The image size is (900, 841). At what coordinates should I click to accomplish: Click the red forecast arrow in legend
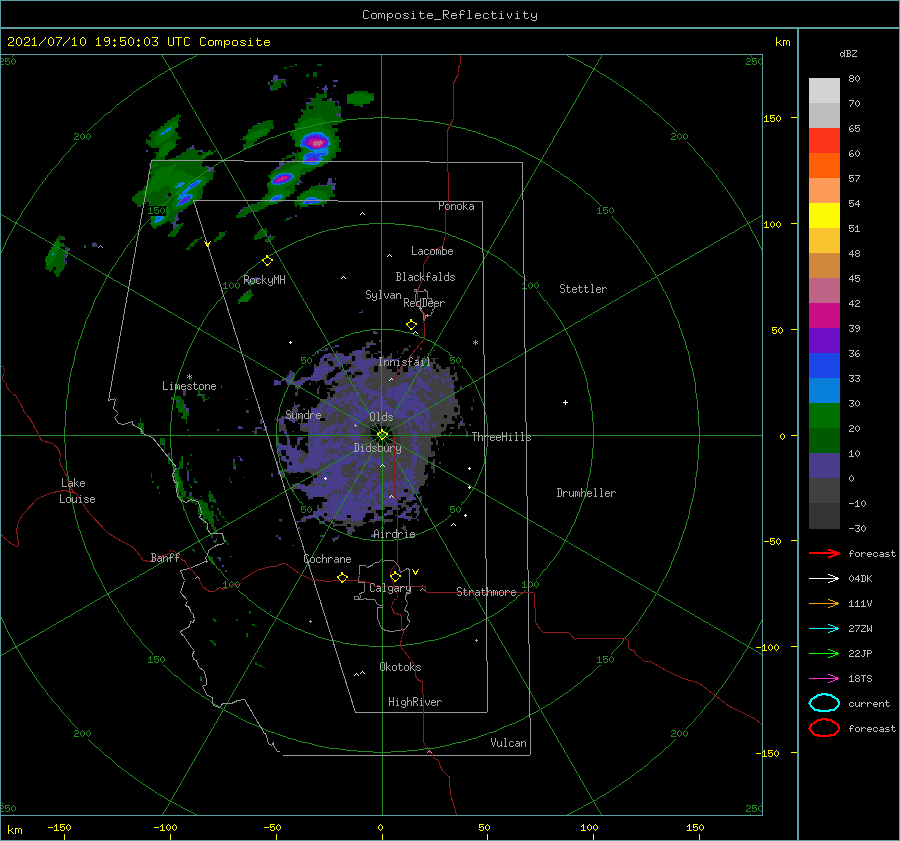(x=824, y=553)
